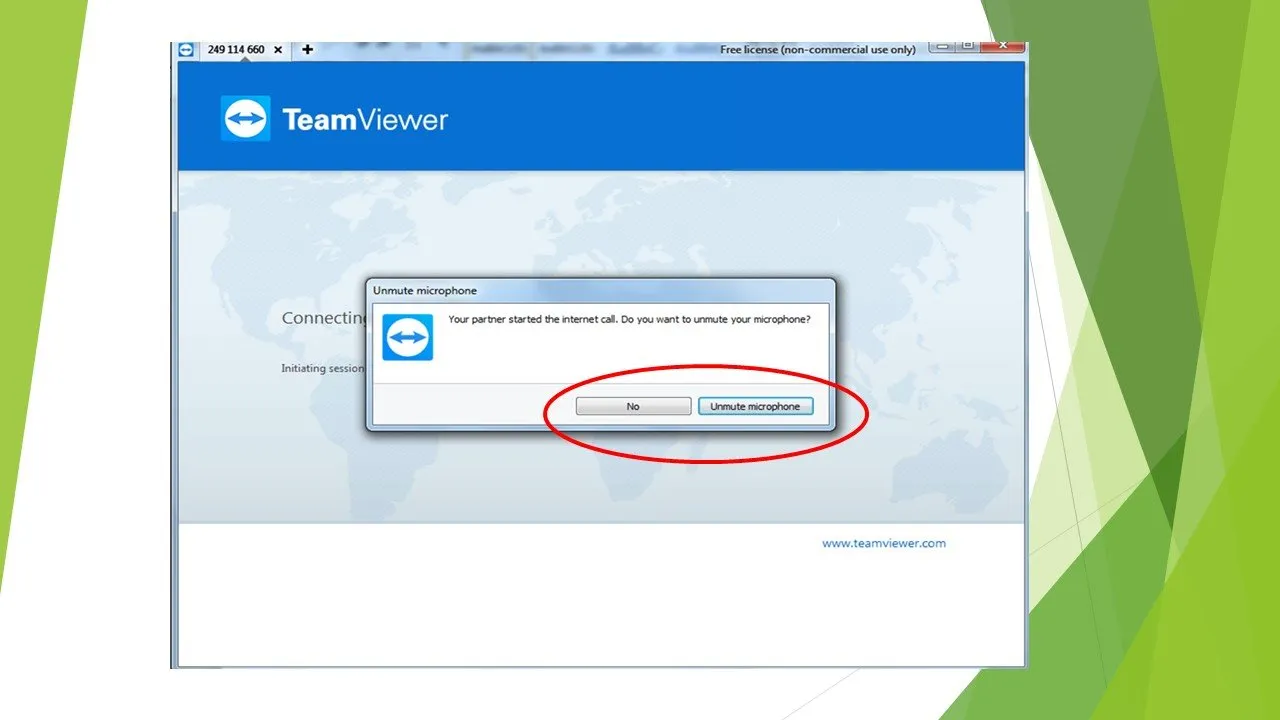Click 'Free license (non-commercial use only)' text

[818, 49]
